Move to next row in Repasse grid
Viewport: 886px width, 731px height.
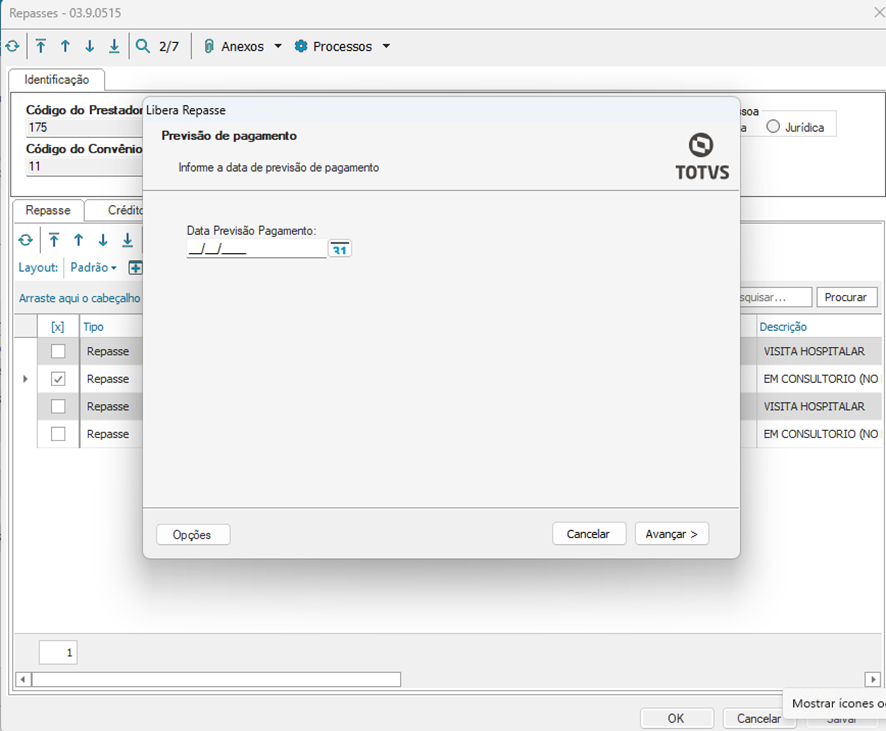[103, 240]
